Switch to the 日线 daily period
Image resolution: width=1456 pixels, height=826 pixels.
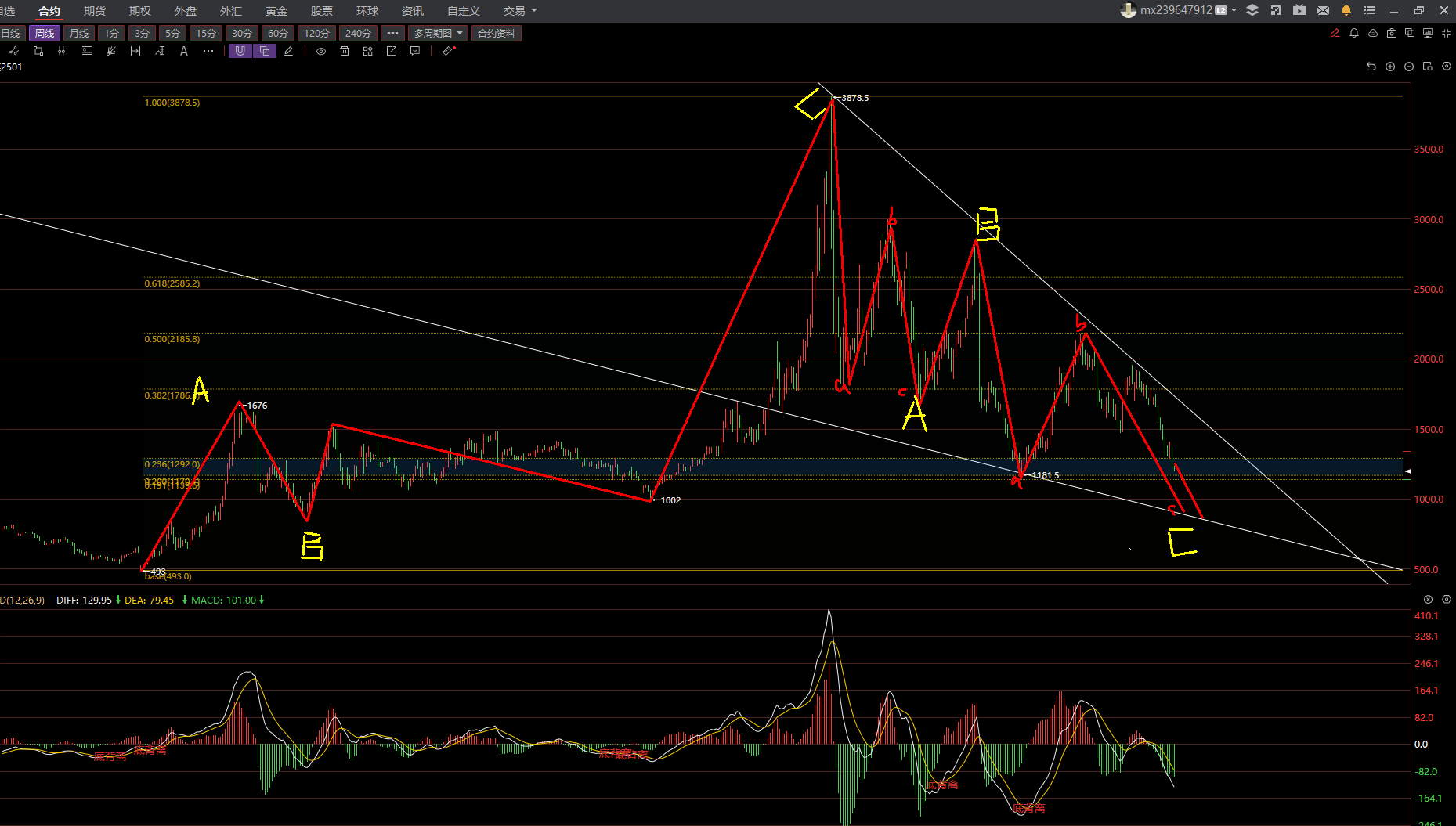click(x=12, y=33)
